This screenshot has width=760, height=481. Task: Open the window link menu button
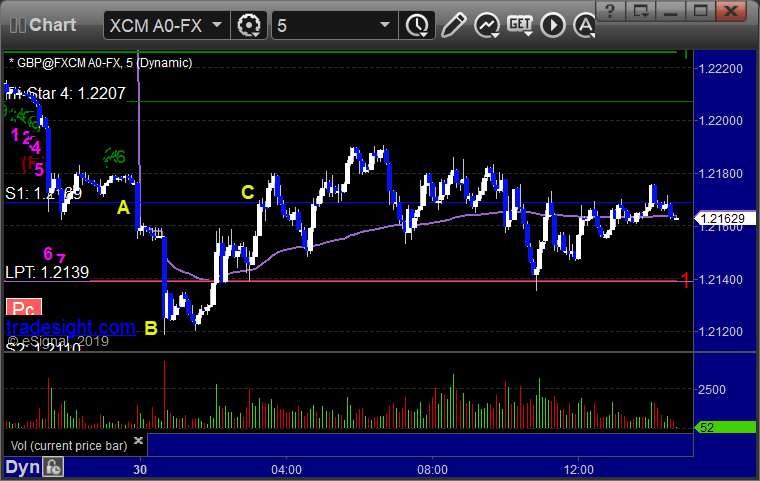(x=641, y=11)
